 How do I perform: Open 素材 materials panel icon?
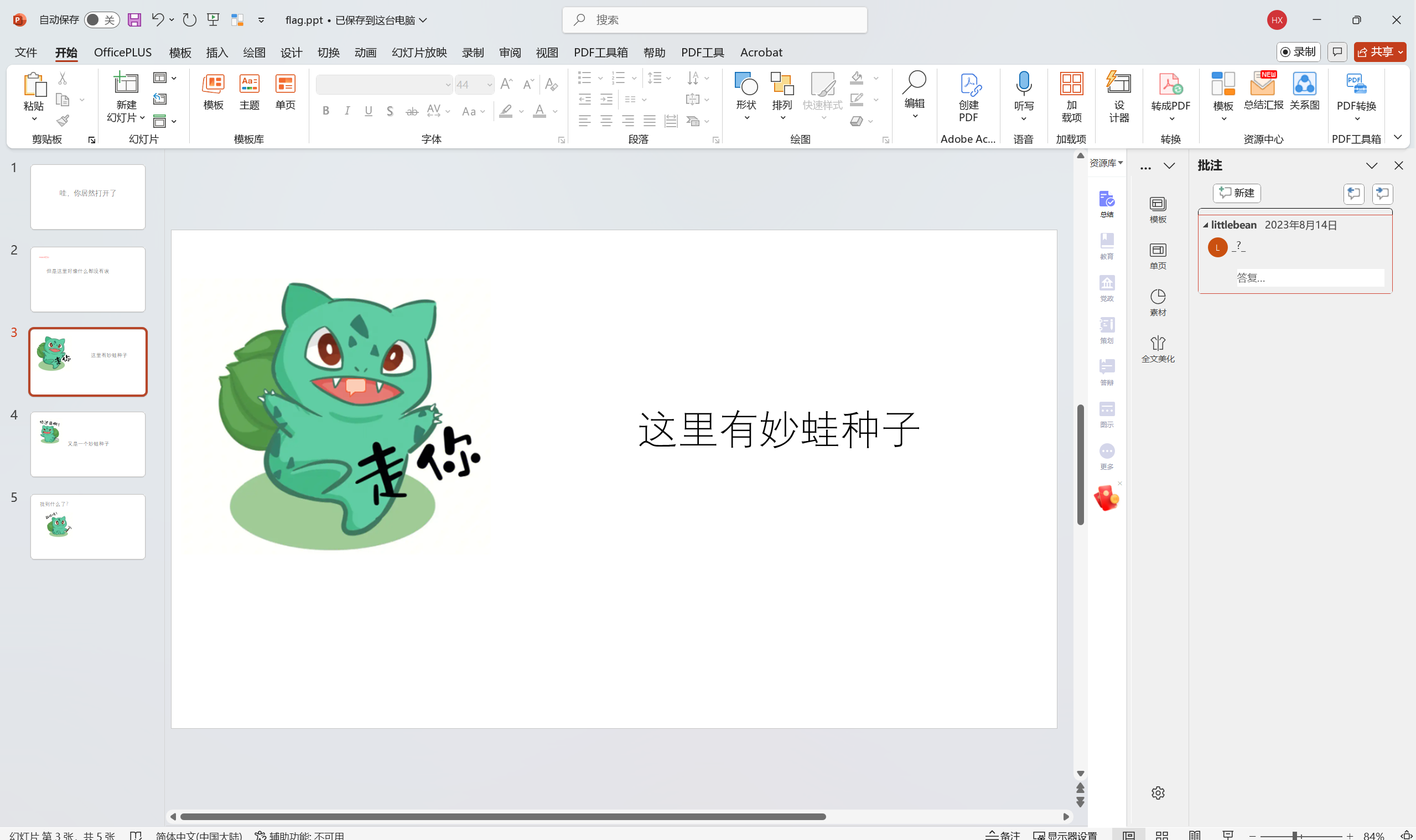point(1158,302)
